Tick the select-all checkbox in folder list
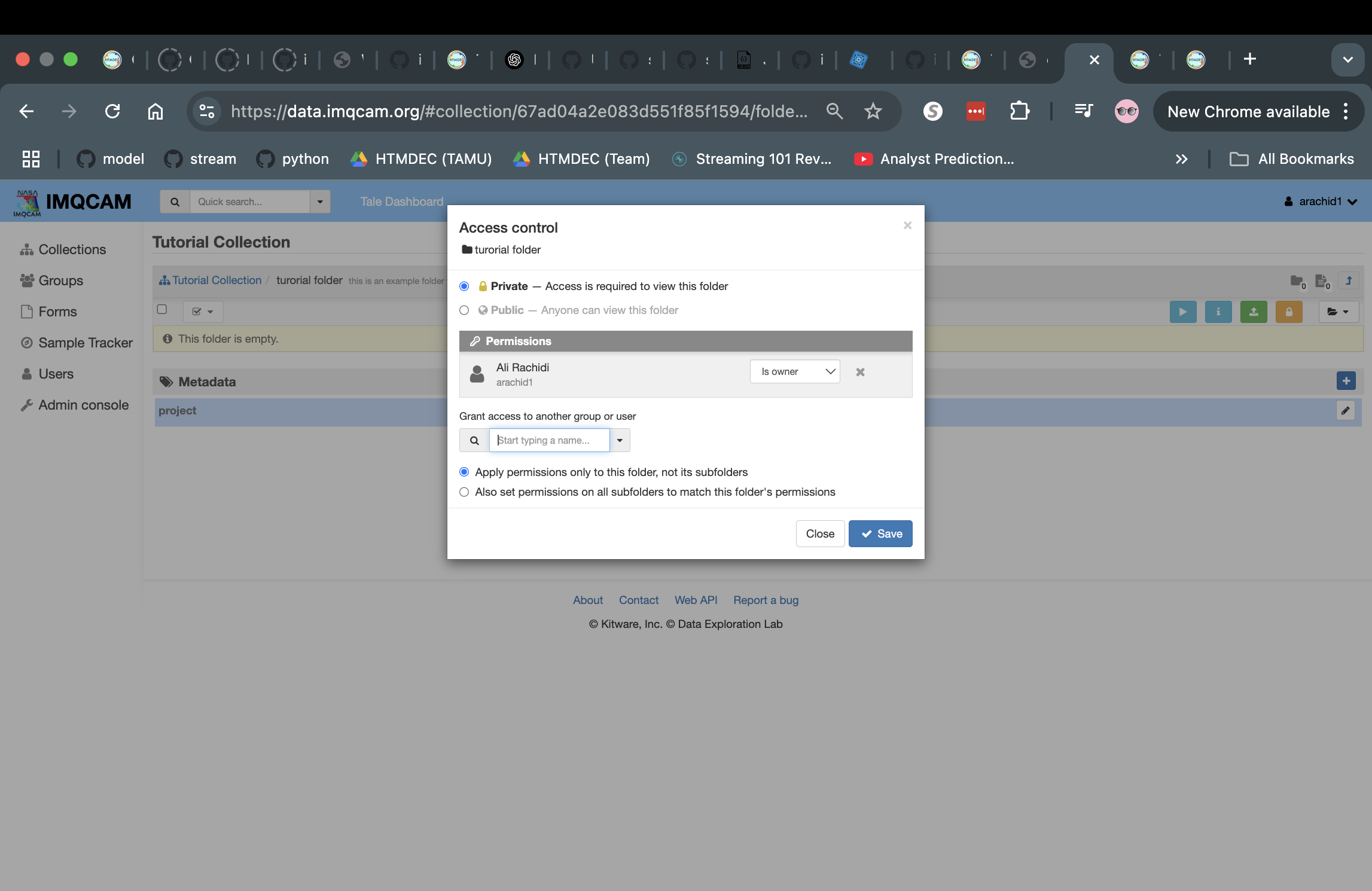The image size is (1372, 891). click(161, 309)
